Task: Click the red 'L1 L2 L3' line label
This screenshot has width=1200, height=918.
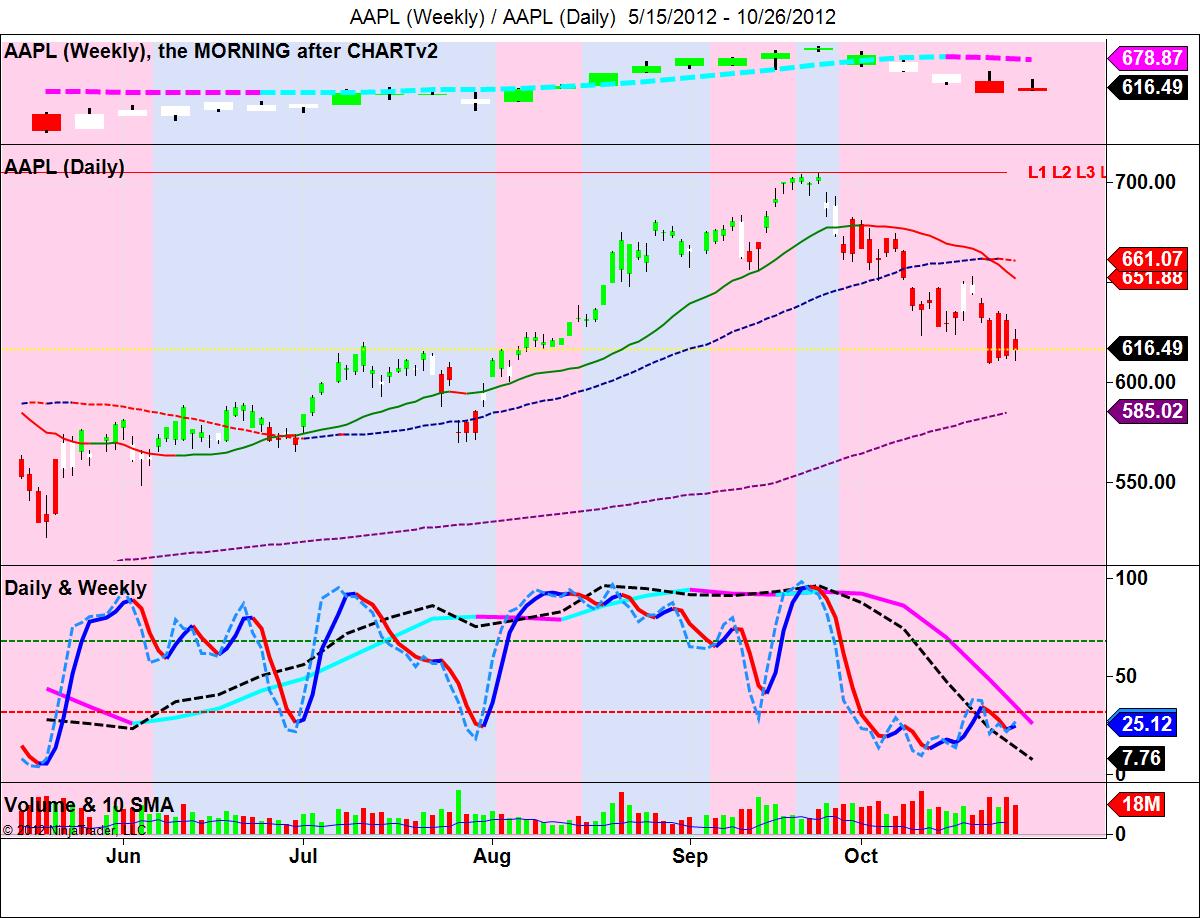Action: (1067, 173)
